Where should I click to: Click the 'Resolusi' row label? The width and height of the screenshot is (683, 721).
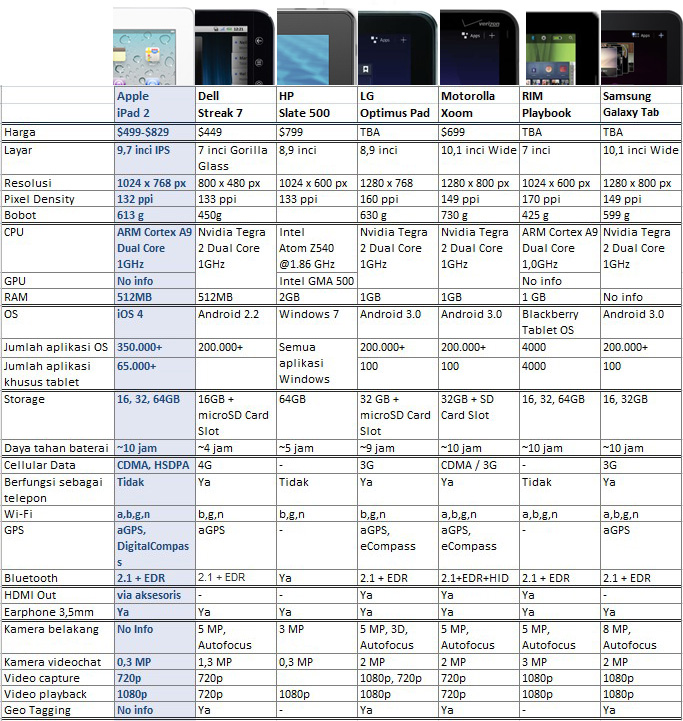(28, 183)
